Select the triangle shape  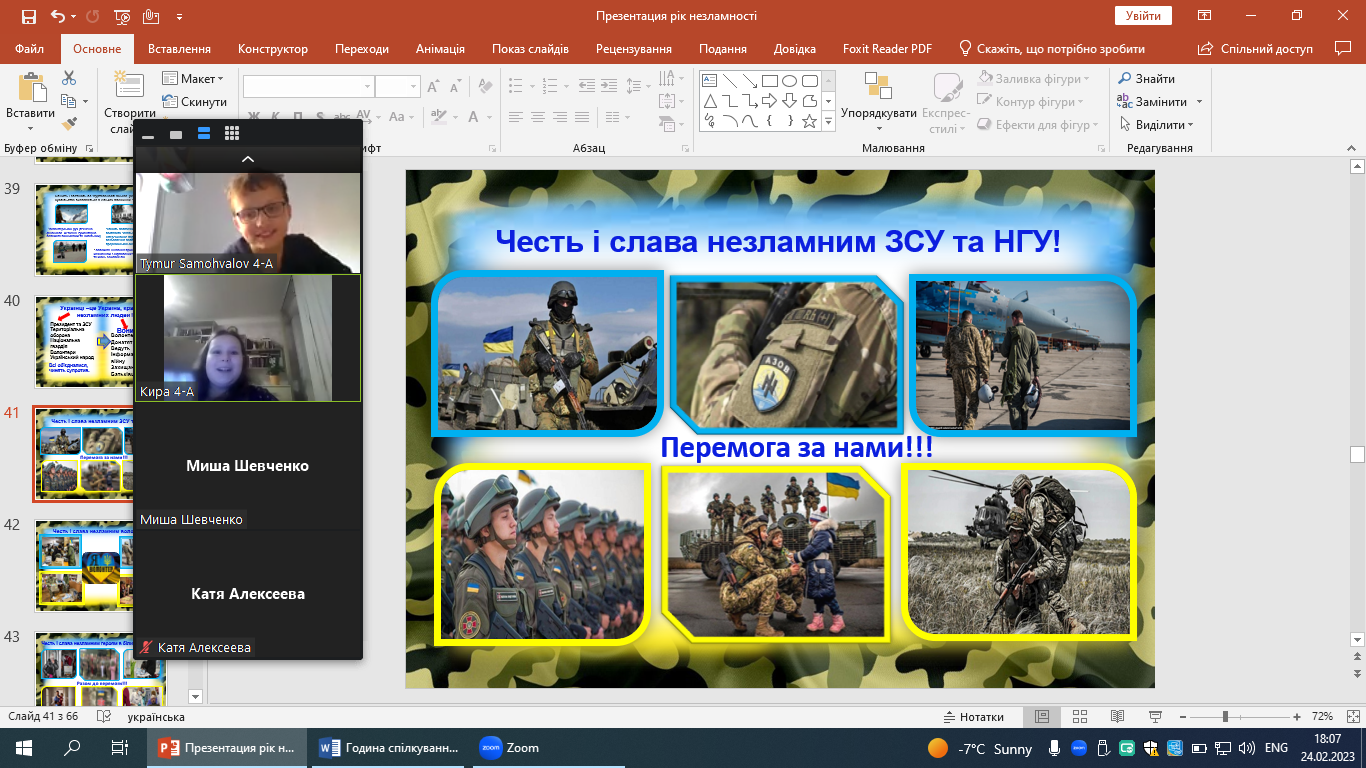pos(710,101)
